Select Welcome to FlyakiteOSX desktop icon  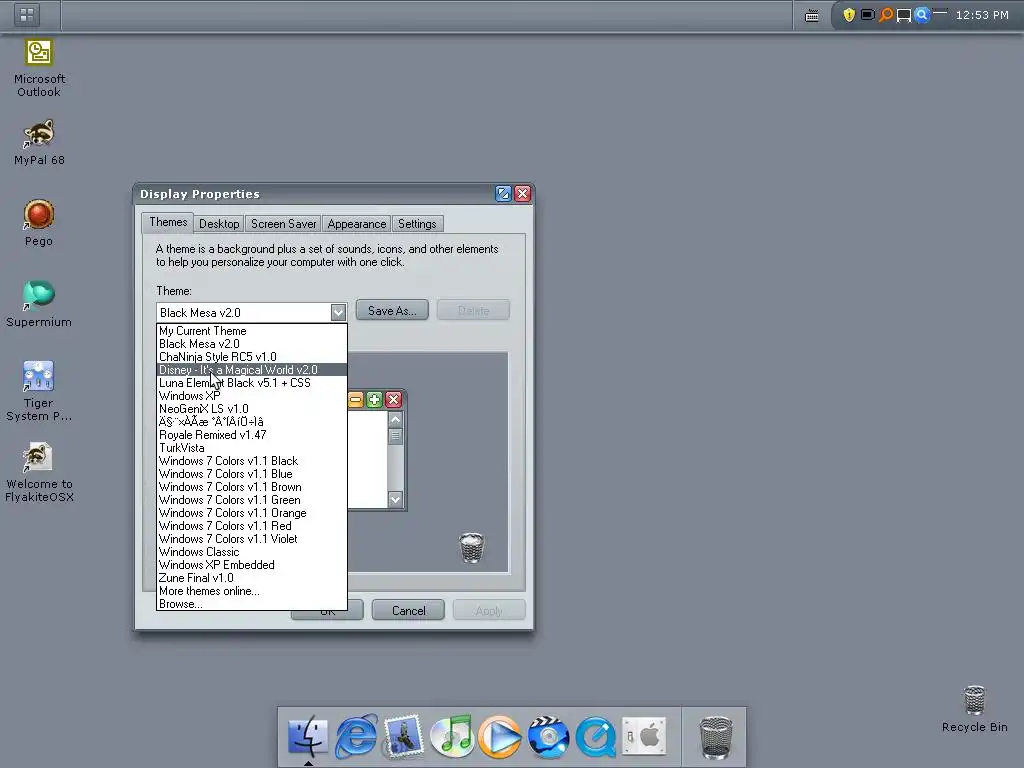coord(39,472)
